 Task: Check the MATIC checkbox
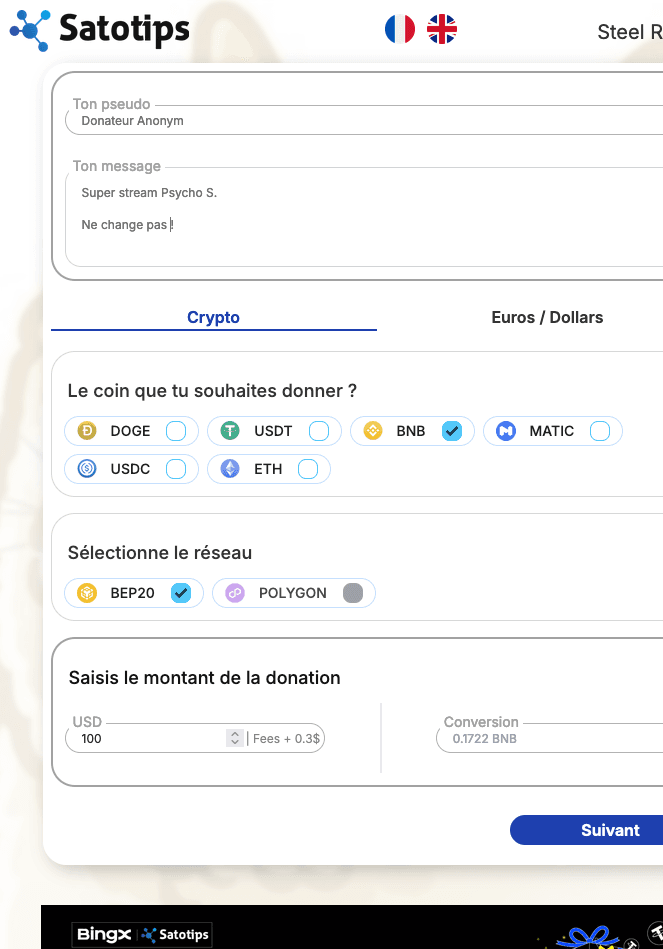pyautogui.click(x=600, y=431)
